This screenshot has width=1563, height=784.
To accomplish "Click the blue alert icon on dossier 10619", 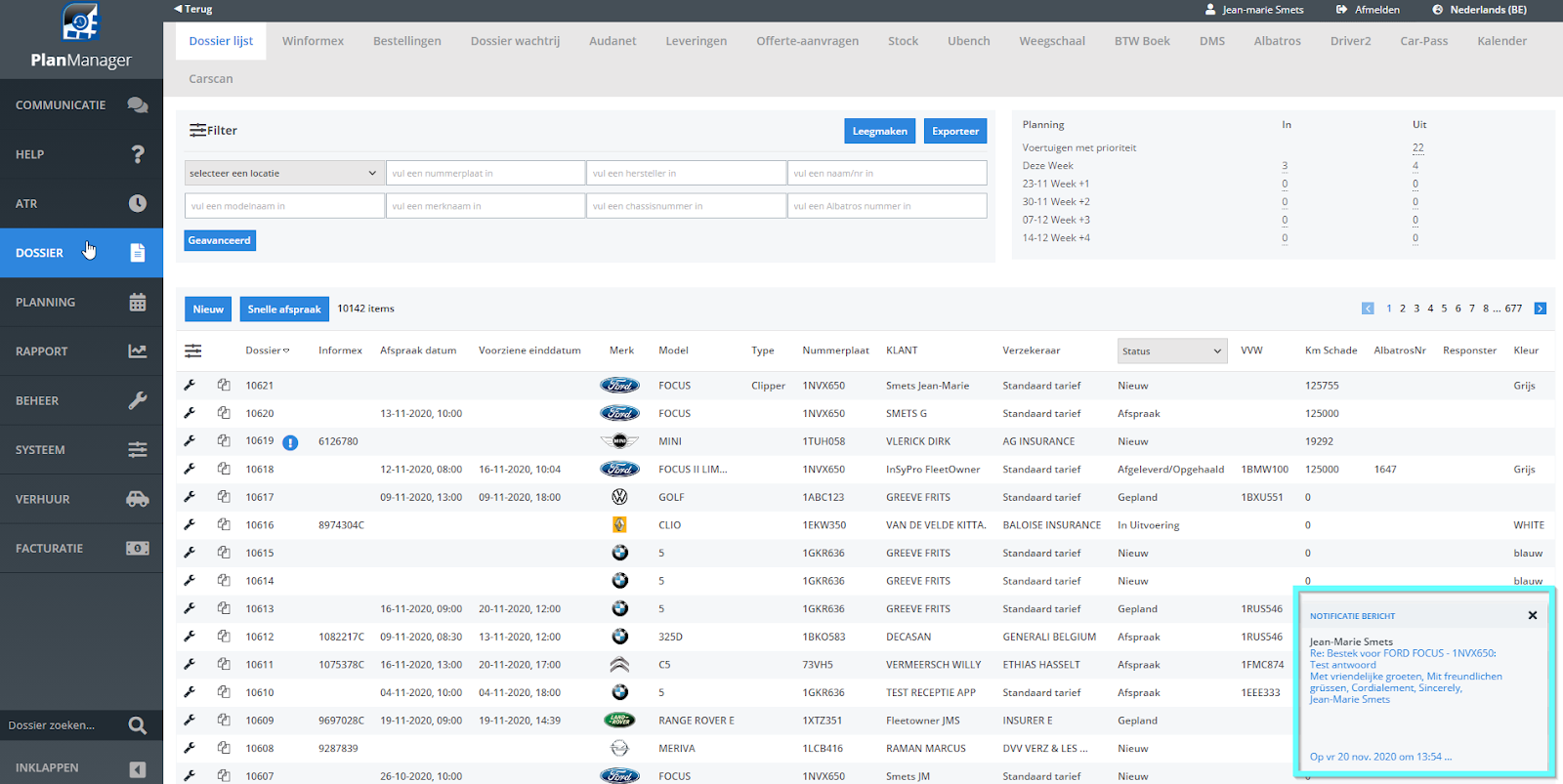I will [x=290, y=442].
